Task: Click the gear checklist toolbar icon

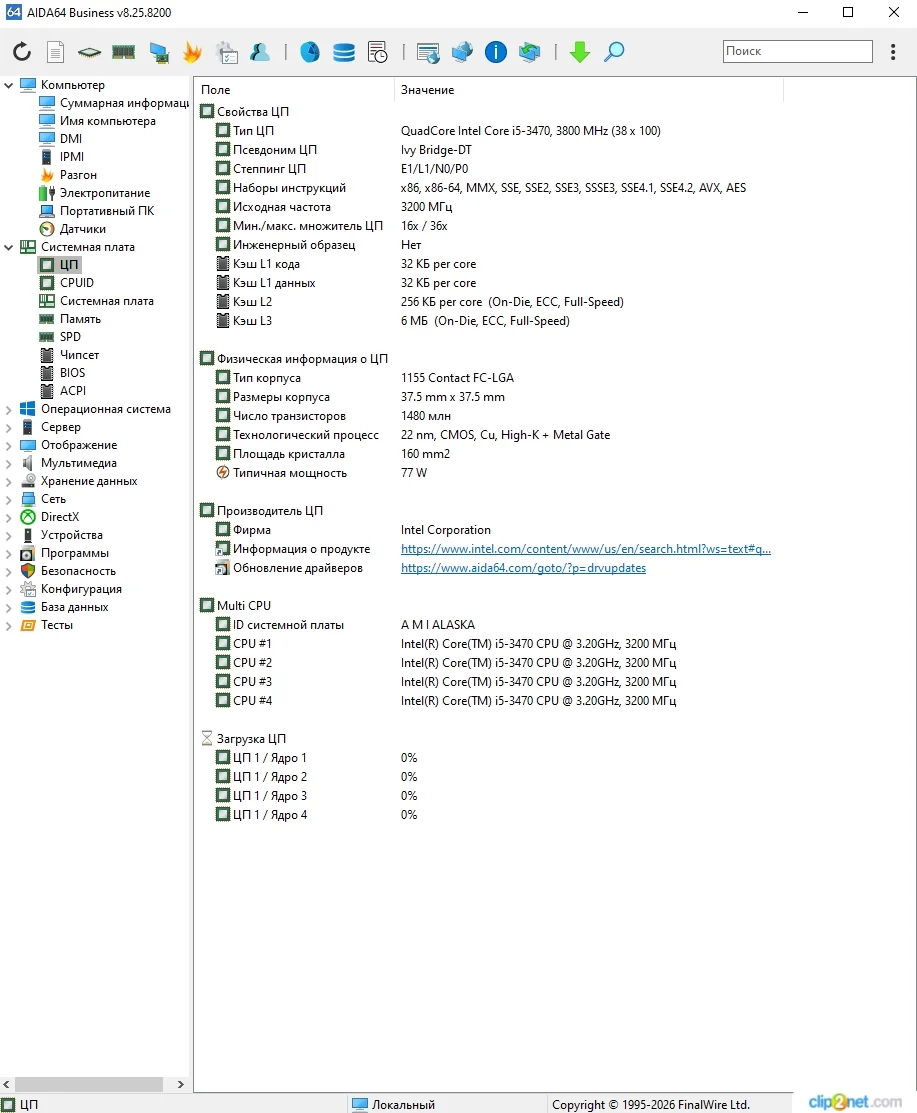Action: pyautogui.click(x=227, y=53)
